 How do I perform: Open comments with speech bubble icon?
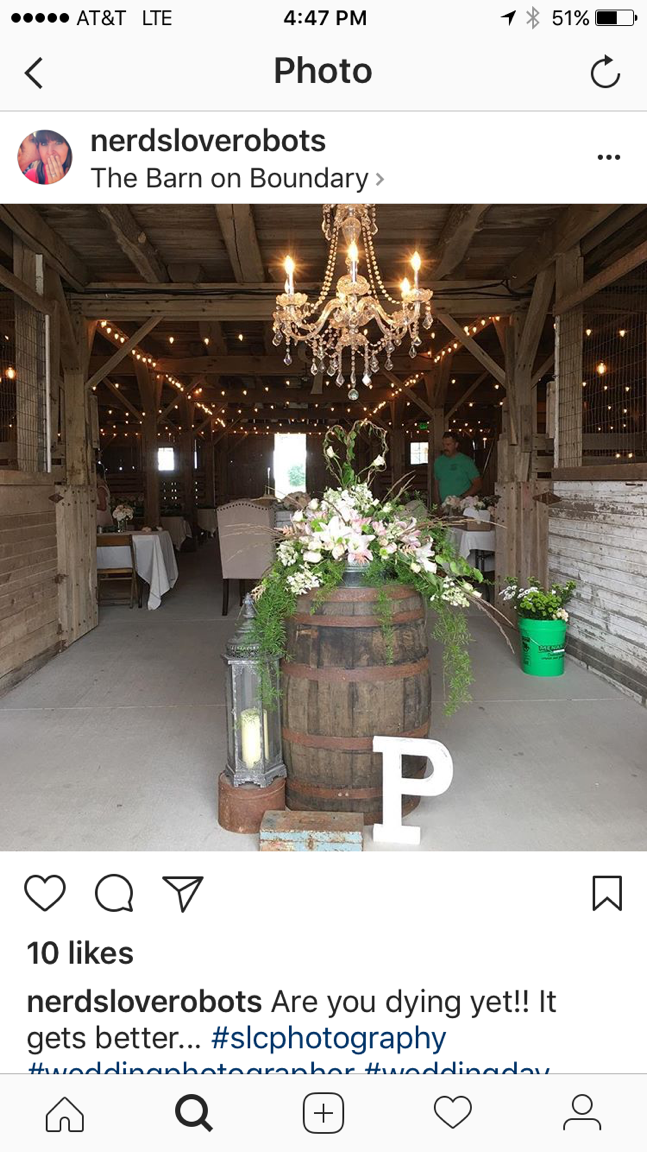(x=114, y=893)
